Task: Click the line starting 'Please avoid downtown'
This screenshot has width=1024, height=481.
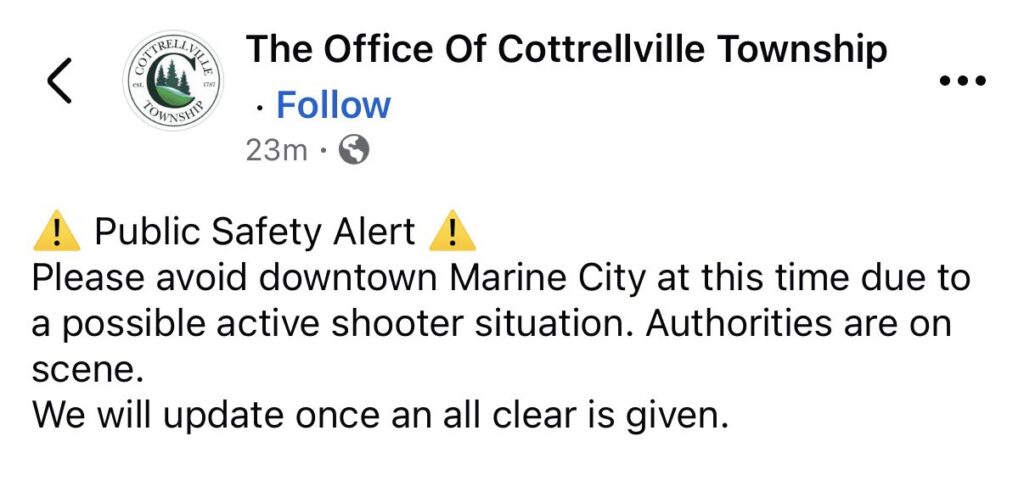Action: pos(500,278)
